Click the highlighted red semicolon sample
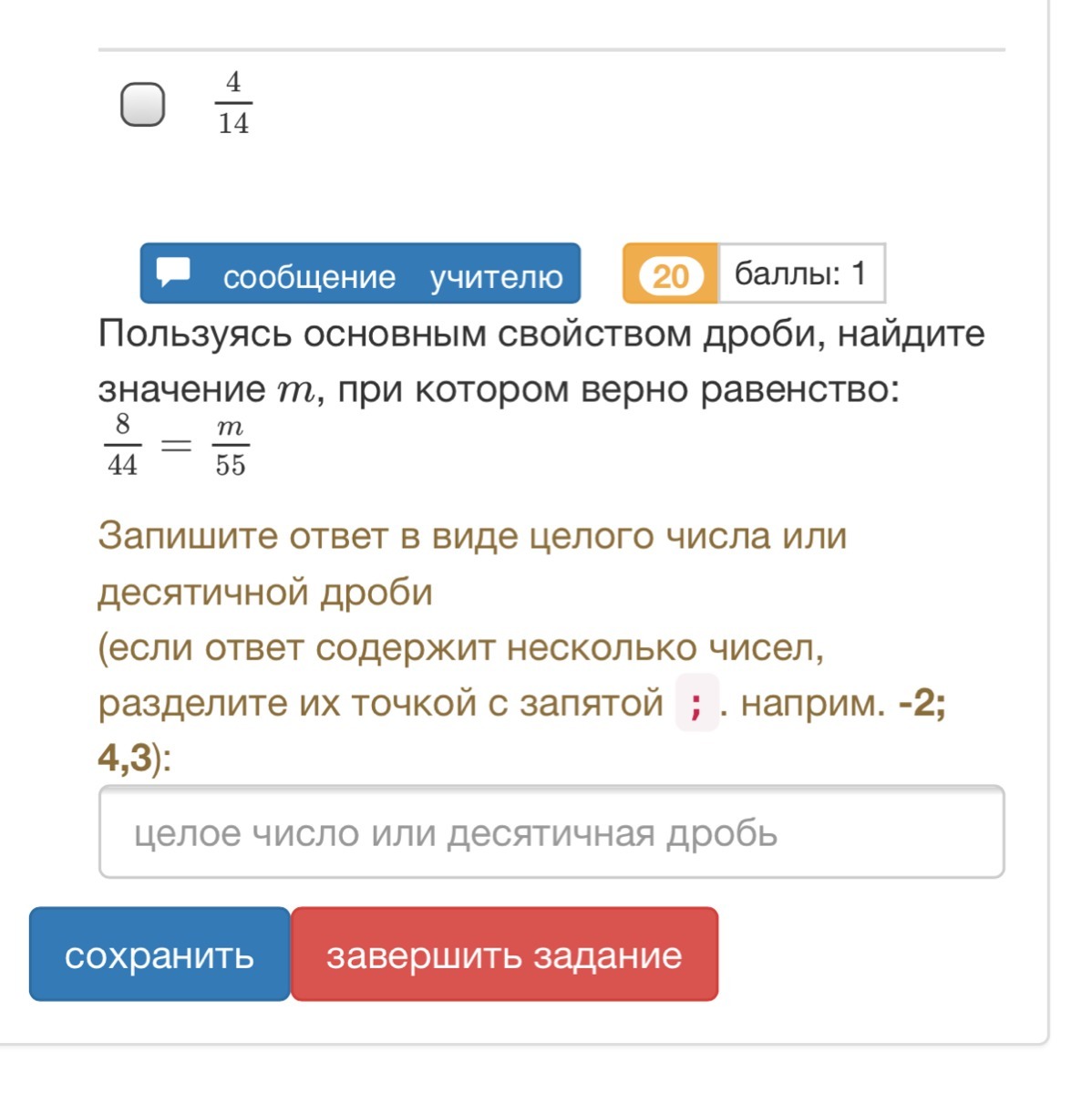 point(696,703)
